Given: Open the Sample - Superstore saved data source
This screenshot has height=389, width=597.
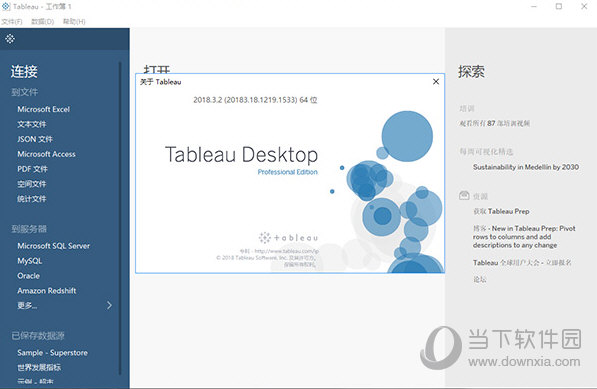Looking at the screenshot, I should tap(52, 353).
